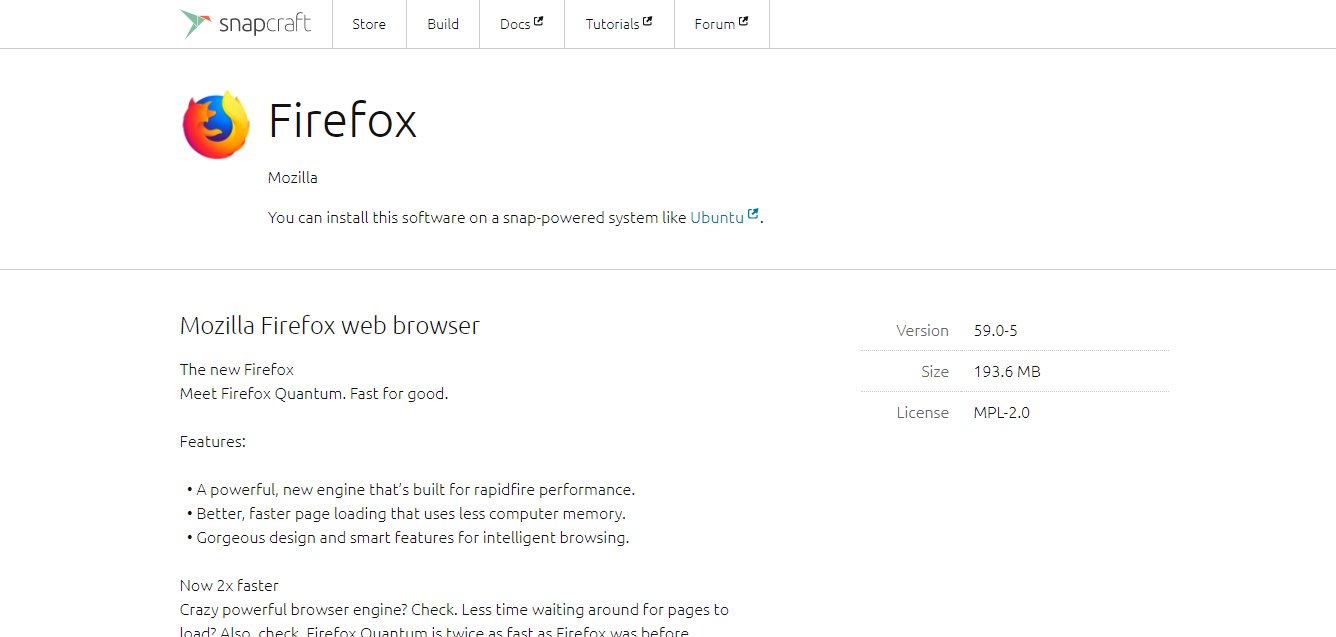Follow the Ubuntu hyperlink

pos(717,217)
